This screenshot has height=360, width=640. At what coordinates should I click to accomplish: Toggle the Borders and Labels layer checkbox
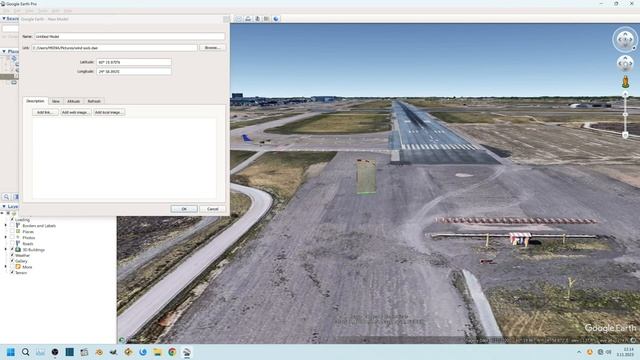point(12,225)
